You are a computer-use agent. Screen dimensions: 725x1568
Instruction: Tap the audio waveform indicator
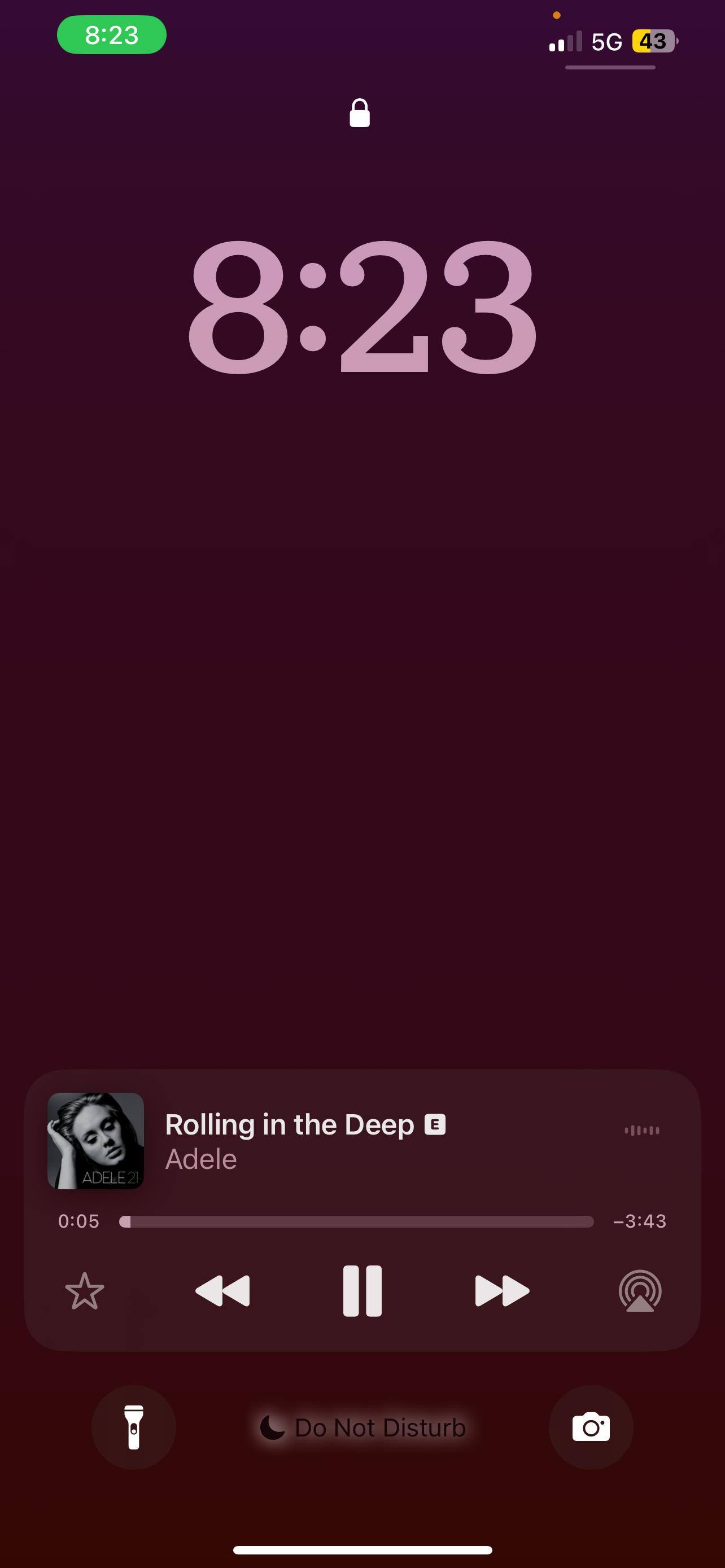click(641, 1131)
